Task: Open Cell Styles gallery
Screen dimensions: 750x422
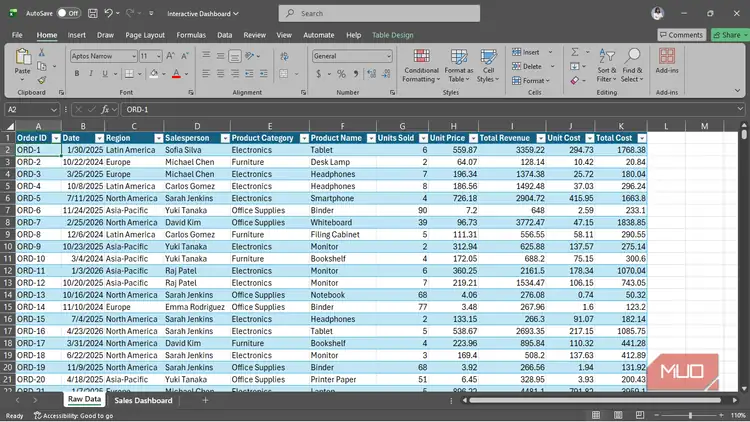Action: (x=488, y=66)
